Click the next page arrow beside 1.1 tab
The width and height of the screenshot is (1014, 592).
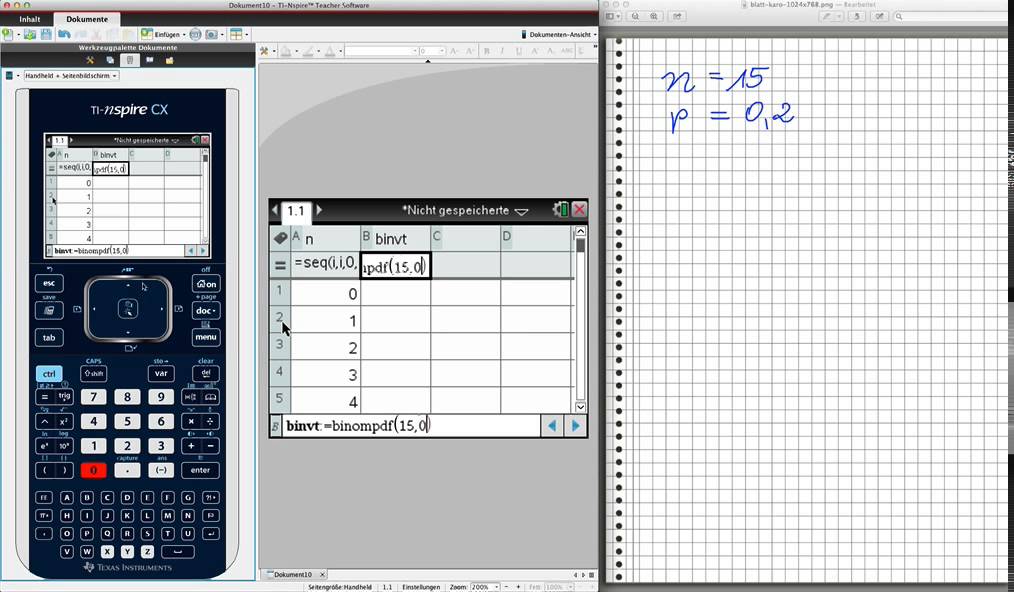(318, 210)
